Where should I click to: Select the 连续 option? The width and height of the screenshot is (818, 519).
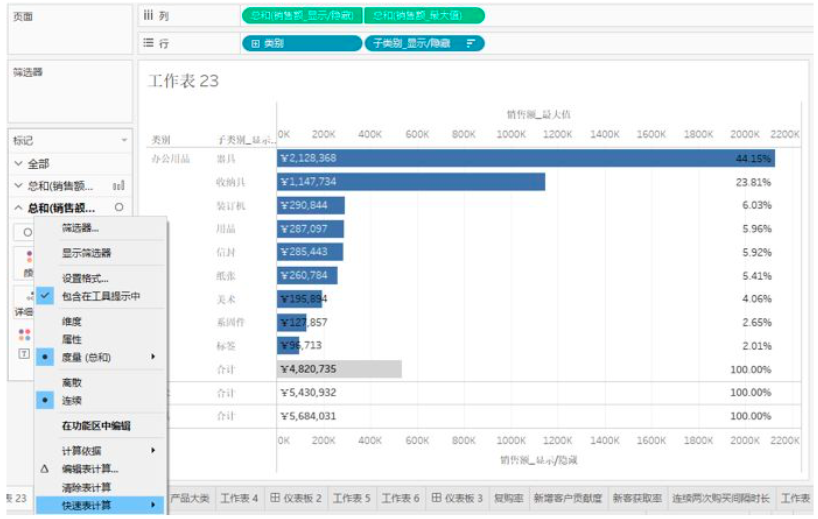pos(71,401)
